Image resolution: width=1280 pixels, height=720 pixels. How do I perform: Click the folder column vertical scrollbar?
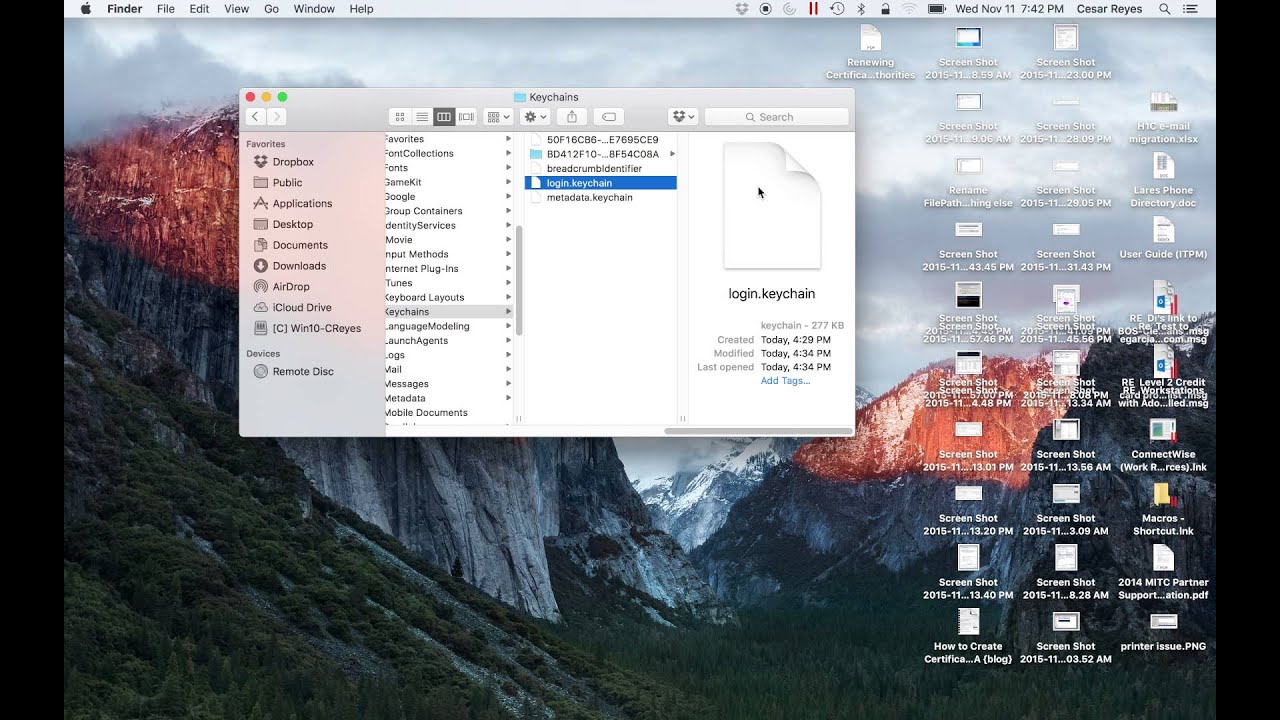click(x=519, y=280)
